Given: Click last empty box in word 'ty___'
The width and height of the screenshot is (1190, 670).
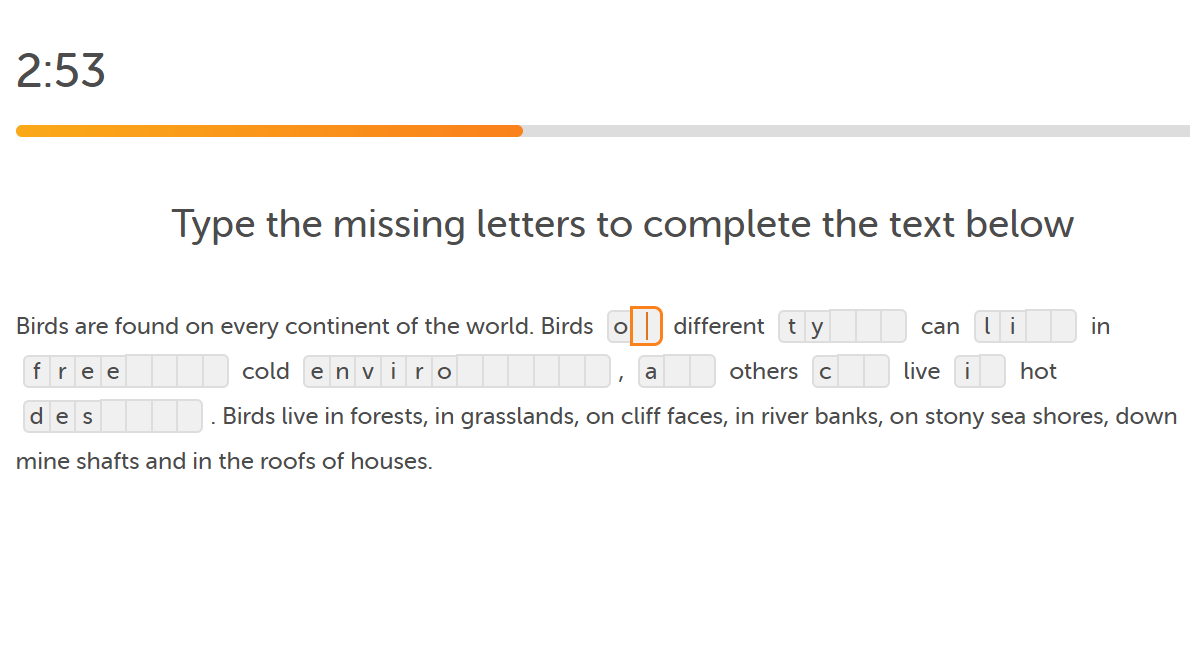Looking at the screenshot, I should (893, 326).
